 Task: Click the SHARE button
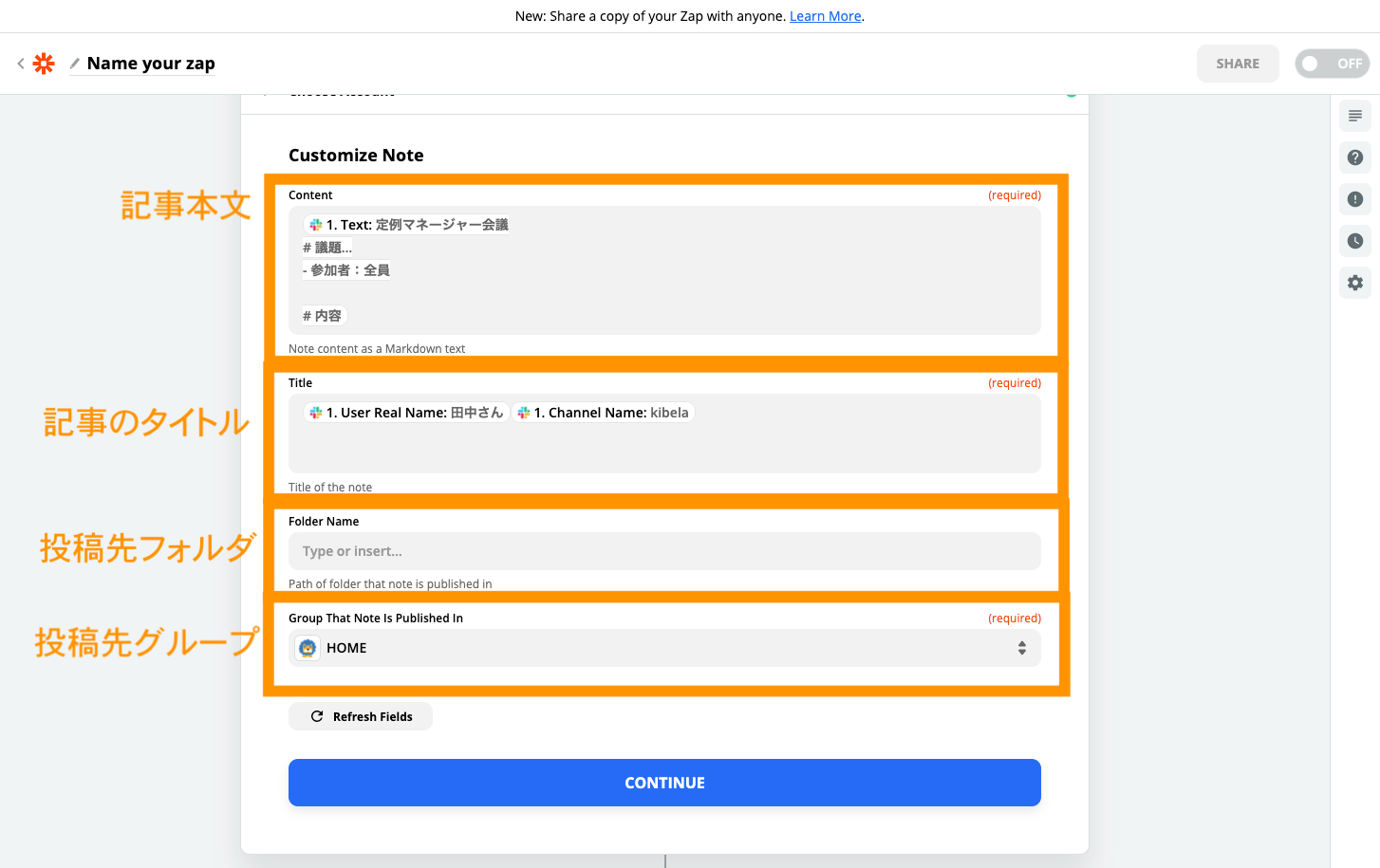pyautogui.click(x=1237, y=64)
